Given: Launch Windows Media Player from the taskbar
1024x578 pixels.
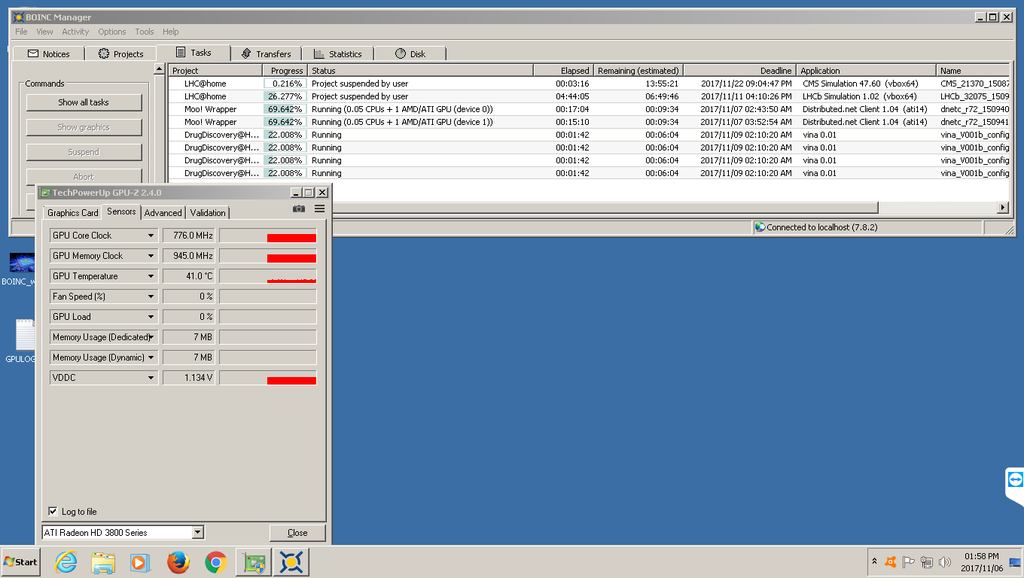Looking at the screenshot, I should pyautogui.click(x=140, y=562).
